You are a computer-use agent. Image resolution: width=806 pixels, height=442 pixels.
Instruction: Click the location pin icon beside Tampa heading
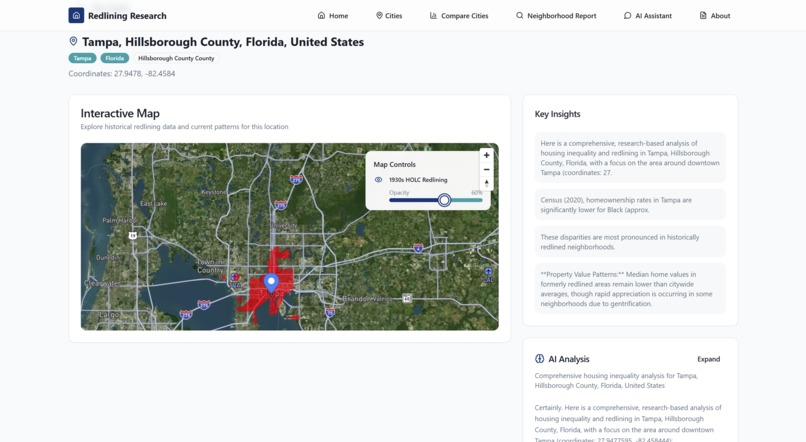74,41
